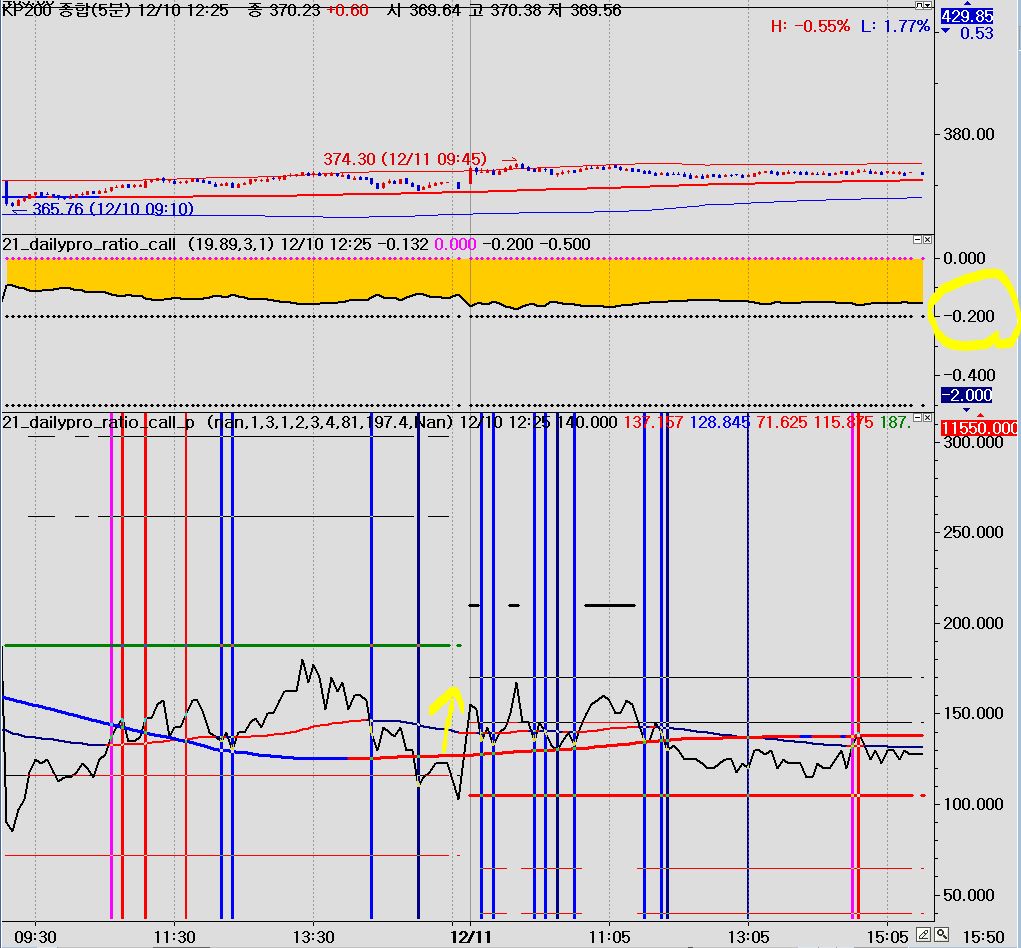Click the 09:30 time axis label
Image resolution: width=1021 pixels, height=948 pixels.
35,937
